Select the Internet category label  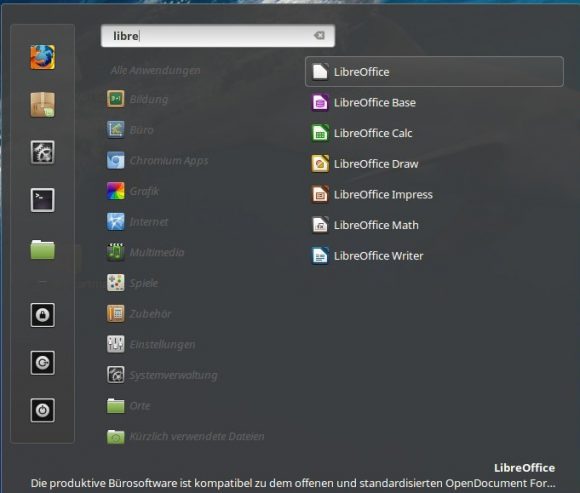point(149,222)
